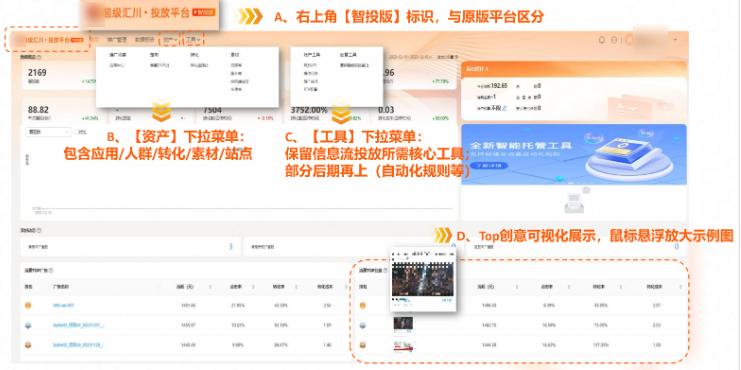Click the gold rank medal in TOP广告
Viewport: 741px width, 370px height.
tap(28, 305)
